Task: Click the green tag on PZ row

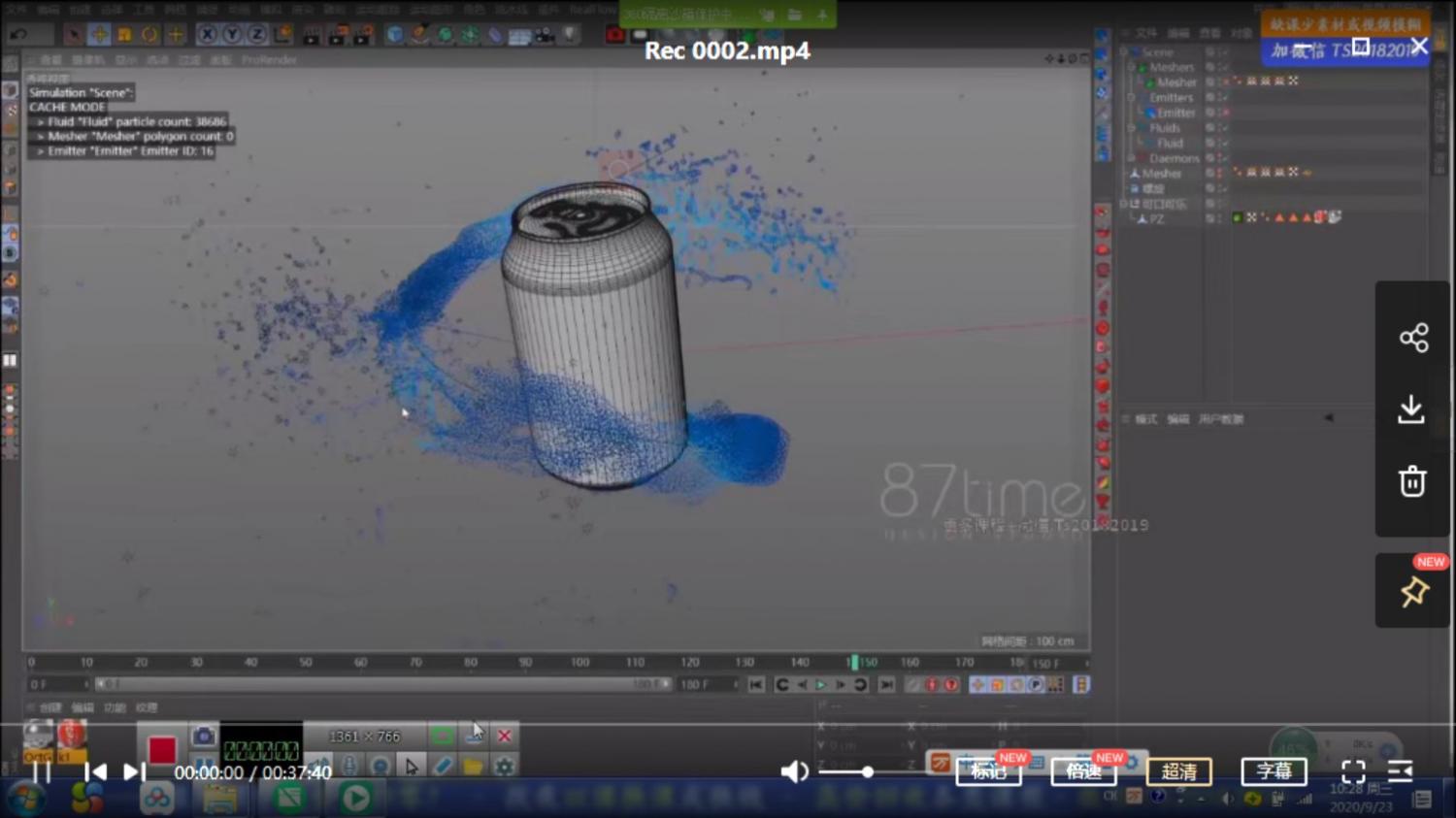Action: pyautogui.click(x=1238, y=217)
